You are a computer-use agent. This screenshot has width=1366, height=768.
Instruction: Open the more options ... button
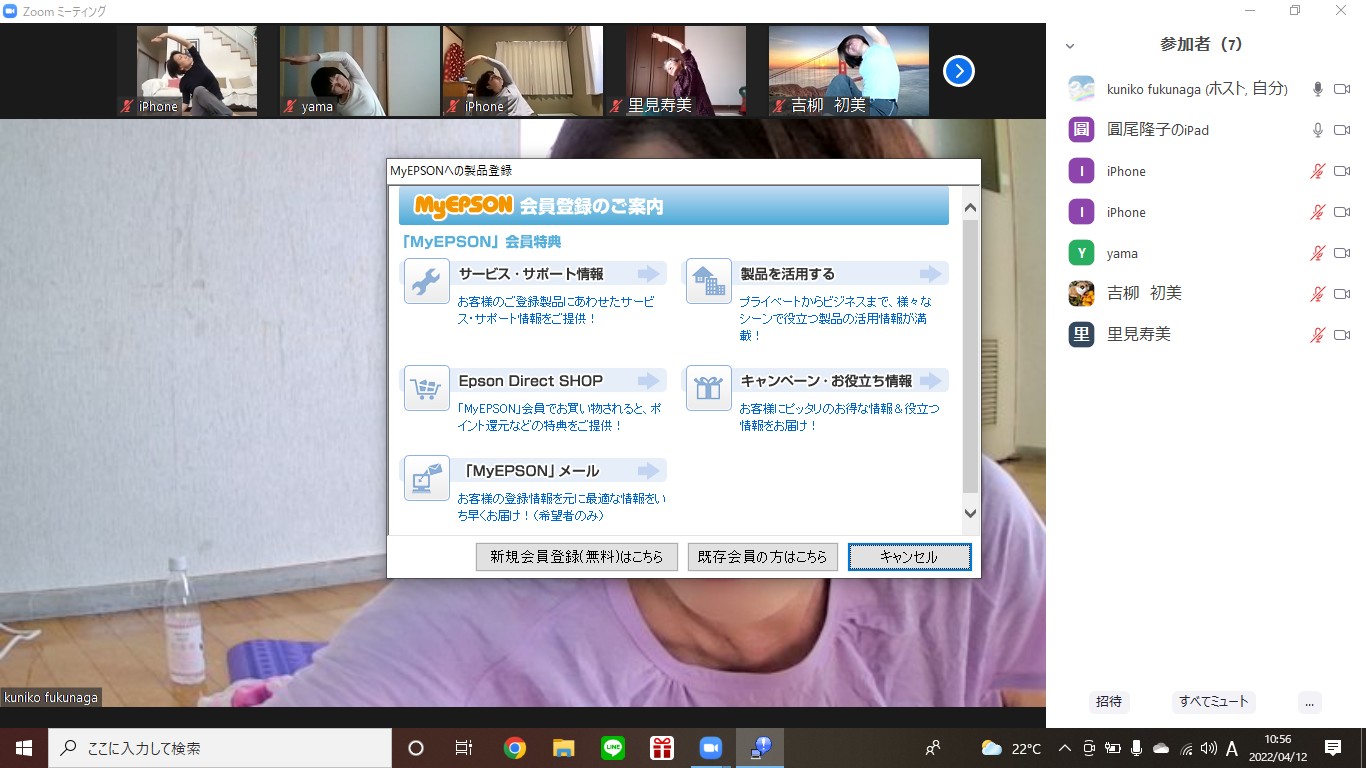click(1309, 701)
